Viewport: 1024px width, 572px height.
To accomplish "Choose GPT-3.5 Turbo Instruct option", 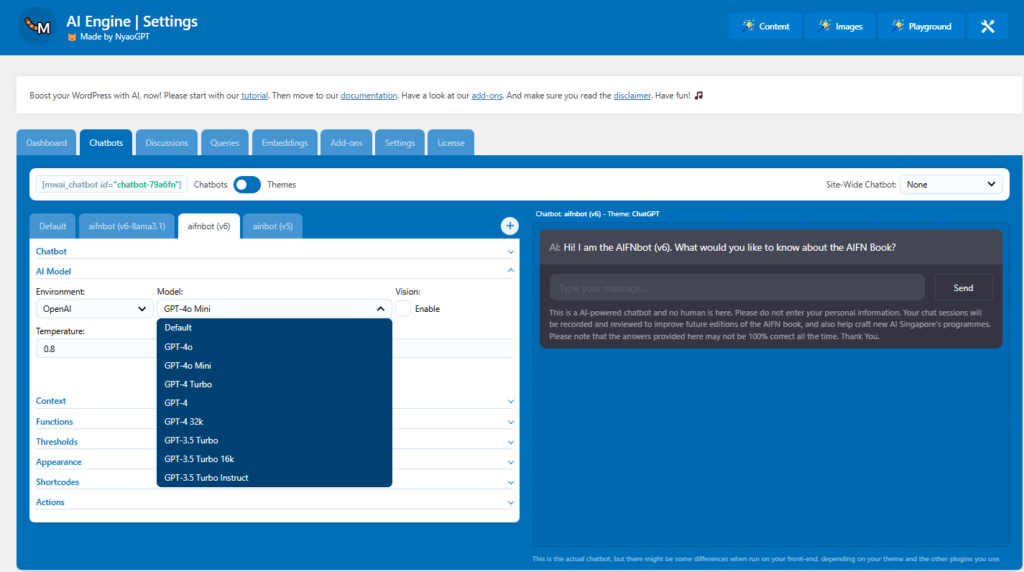I will coord(206,478).
